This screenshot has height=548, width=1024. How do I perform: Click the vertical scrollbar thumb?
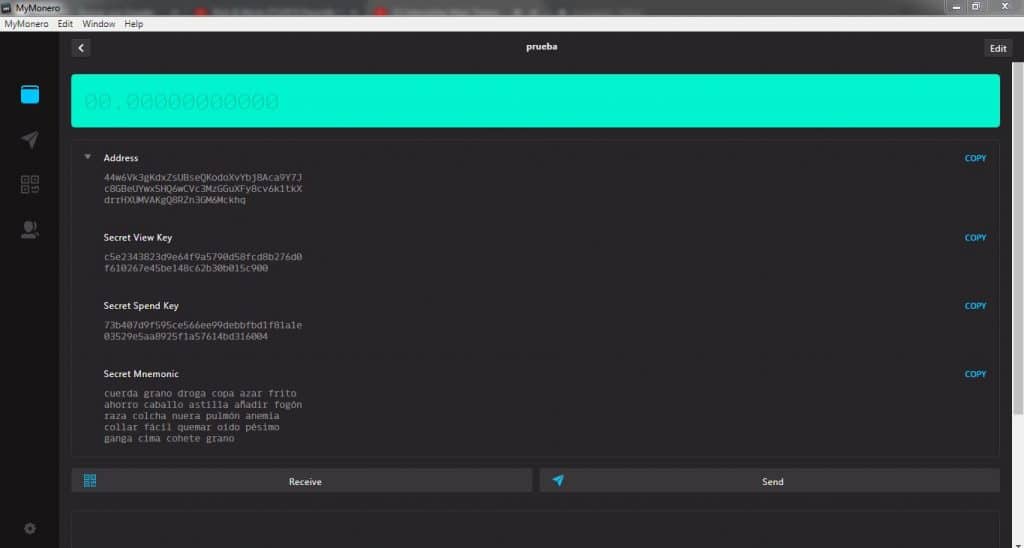pyautogui.click(x=1017, y=237)
